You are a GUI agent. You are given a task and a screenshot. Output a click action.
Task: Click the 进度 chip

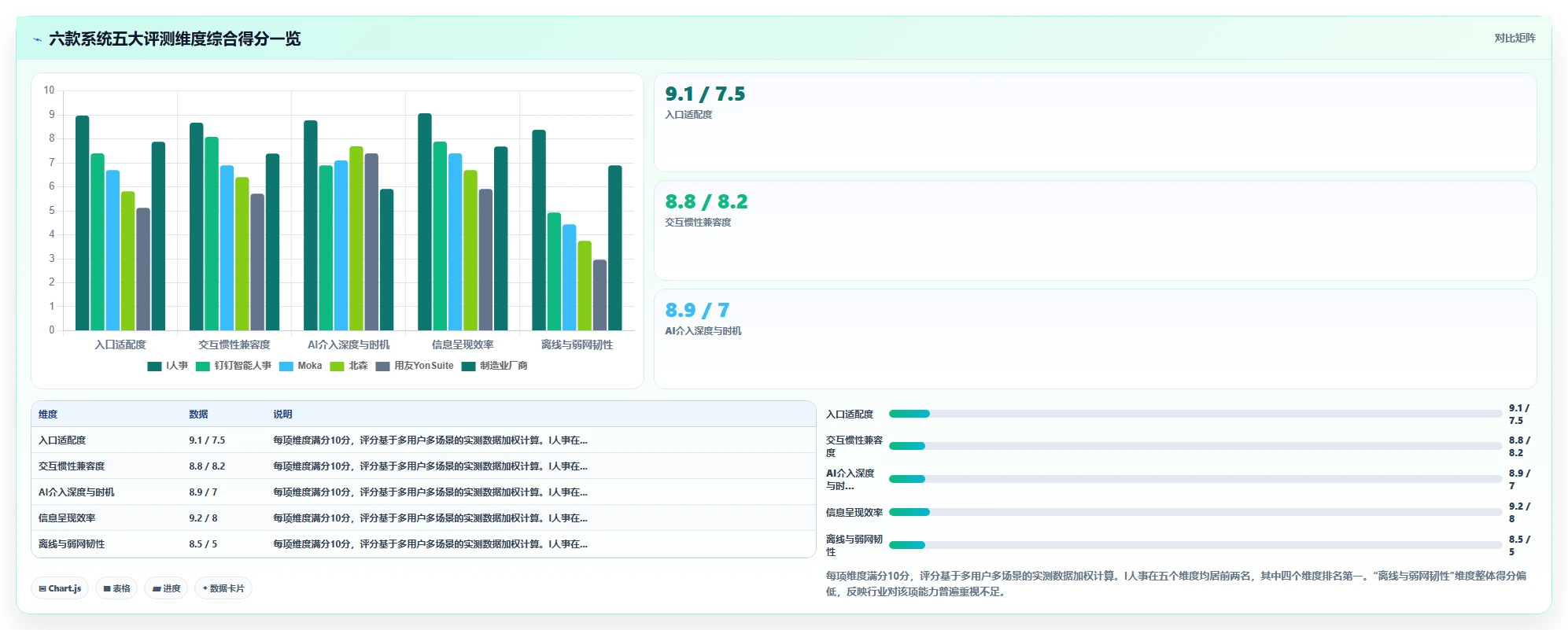pyautogui.click(x=166, y=588)
